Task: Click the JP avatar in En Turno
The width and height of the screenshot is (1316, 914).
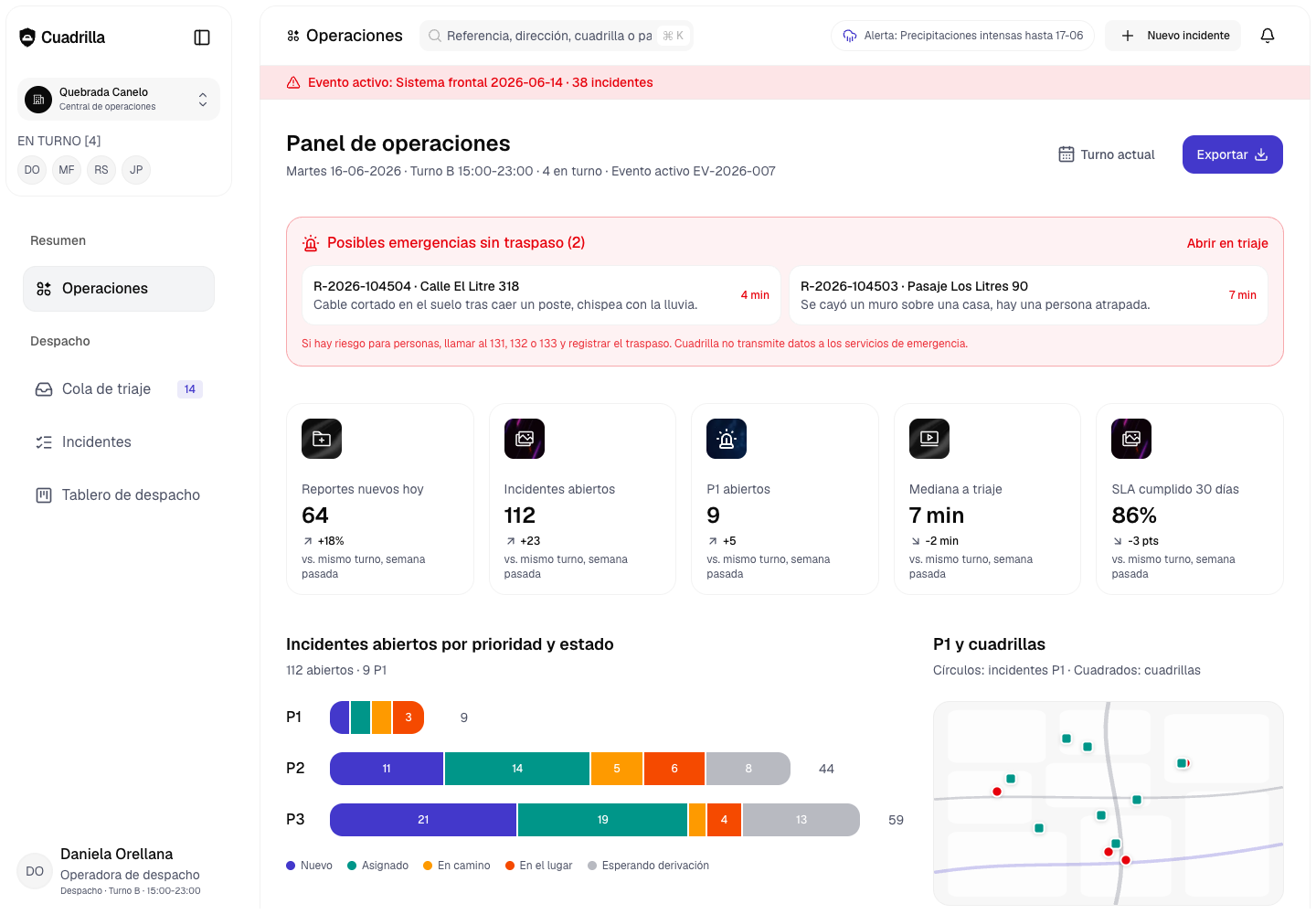Action: tap(136, 170)
